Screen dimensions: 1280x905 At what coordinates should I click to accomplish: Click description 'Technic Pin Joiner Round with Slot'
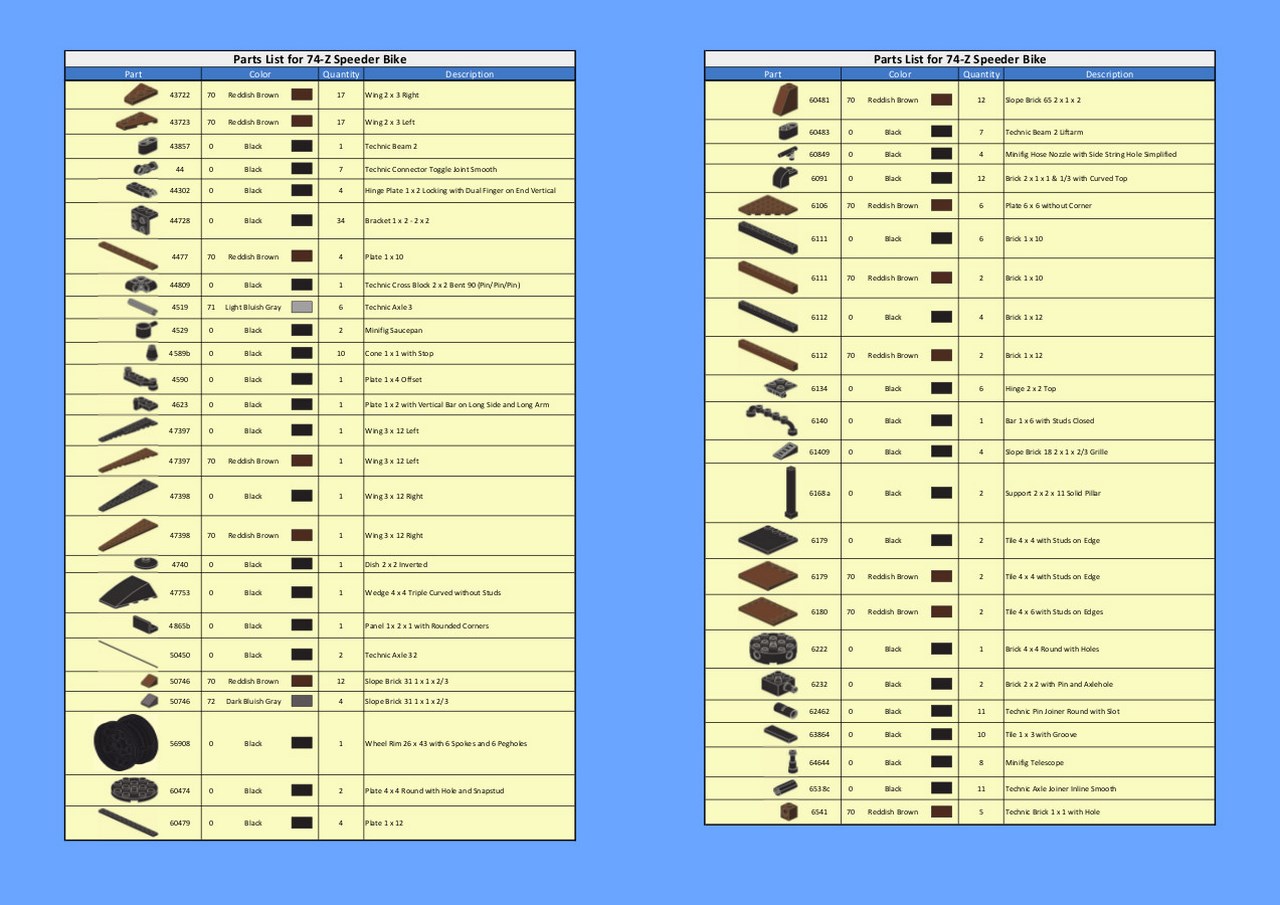click(x=1062, y=711)
